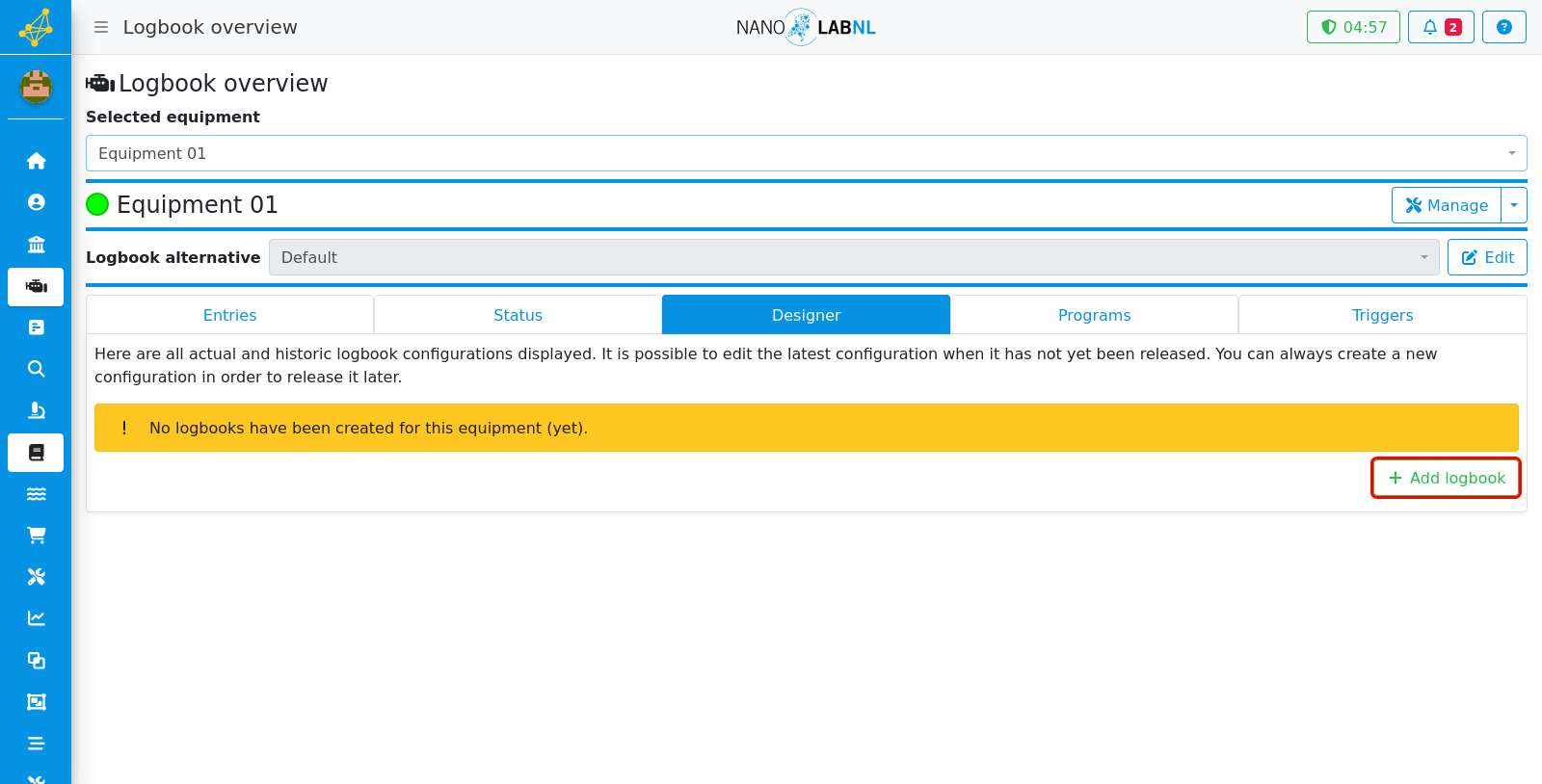
Task: Toggle the hamburger menu beside Logbook overview
Action: [x=101, y=27]
